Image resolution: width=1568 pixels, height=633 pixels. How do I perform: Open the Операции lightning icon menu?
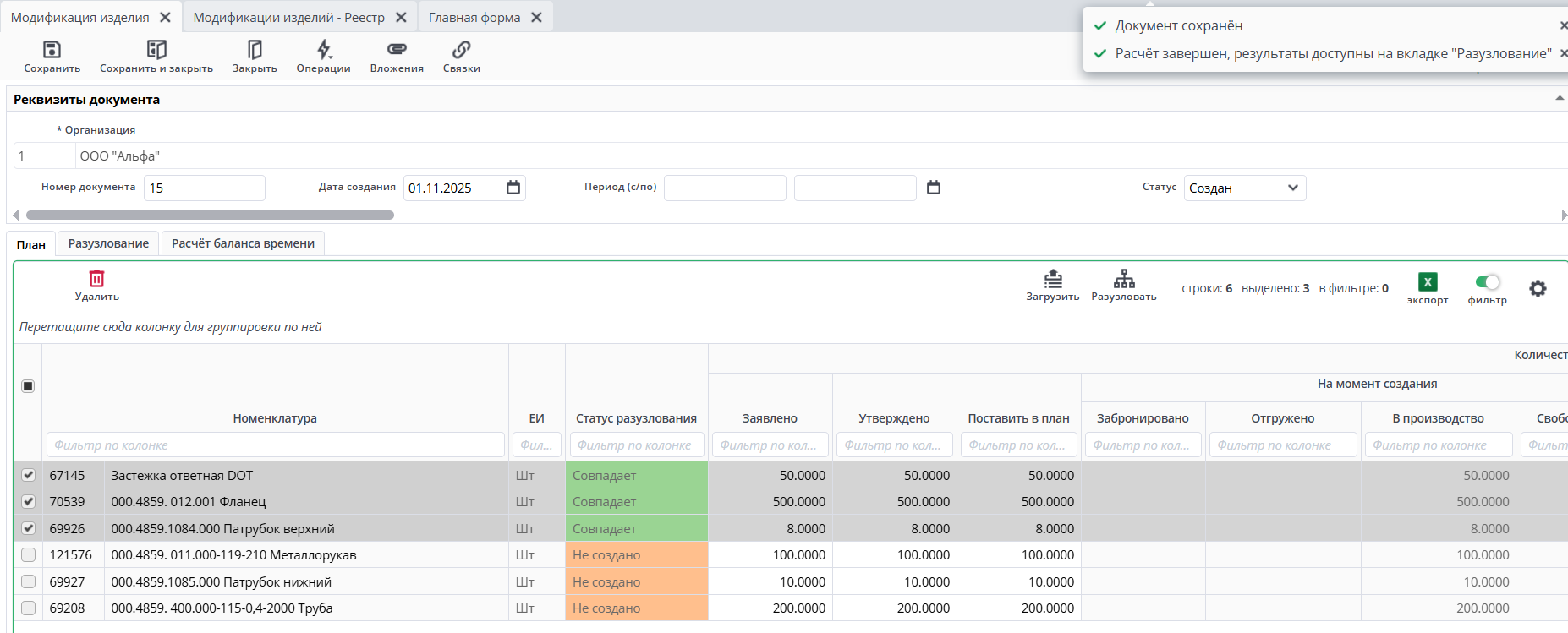coord(324,50)
